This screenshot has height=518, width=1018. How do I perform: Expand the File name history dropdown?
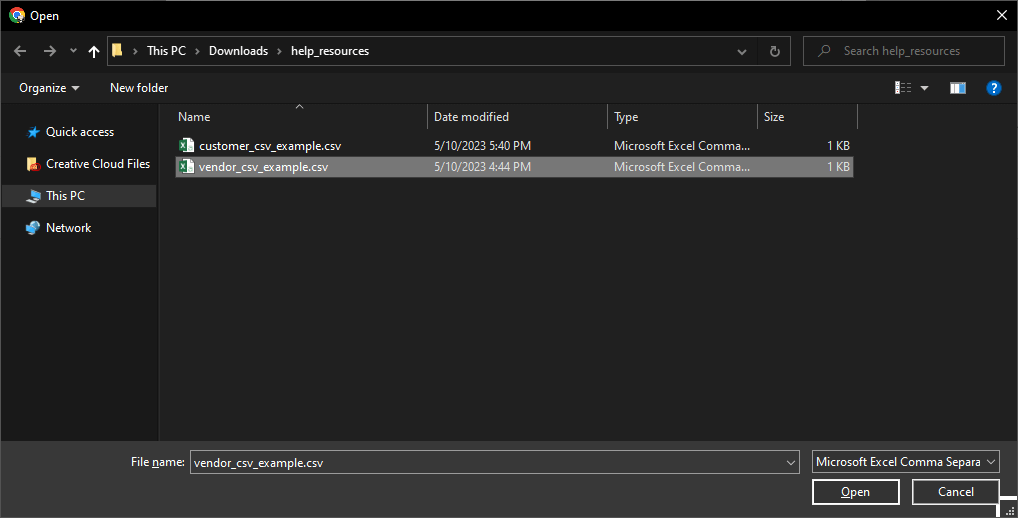click(x=791, y=462)
